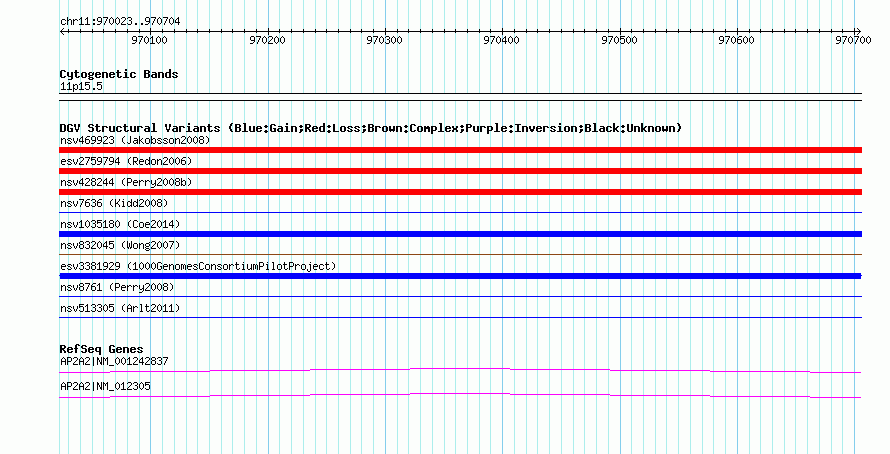Open variant nsv469923 (Jakobsson2008) label

(x=135, y=140)
